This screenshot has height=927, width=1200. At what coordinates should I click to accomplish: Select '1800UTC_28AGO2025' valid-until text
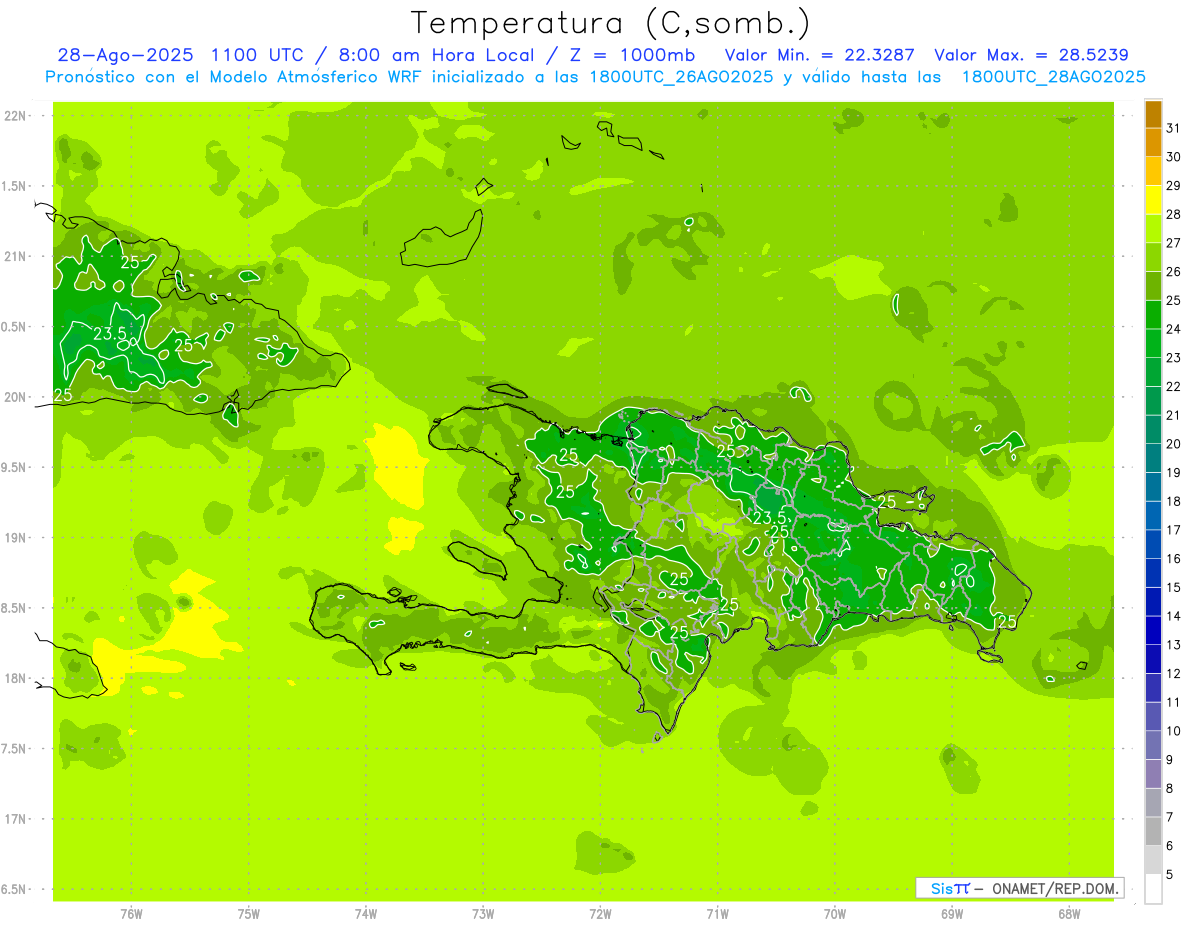(1053, 77)
